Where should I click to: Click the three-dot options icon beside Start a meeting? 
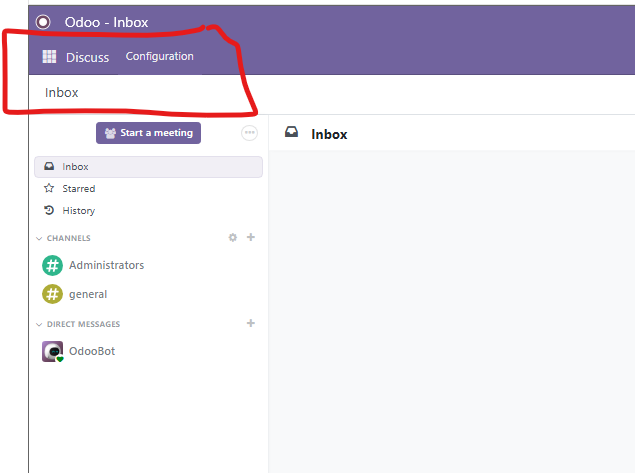click(x=250, y=133)
